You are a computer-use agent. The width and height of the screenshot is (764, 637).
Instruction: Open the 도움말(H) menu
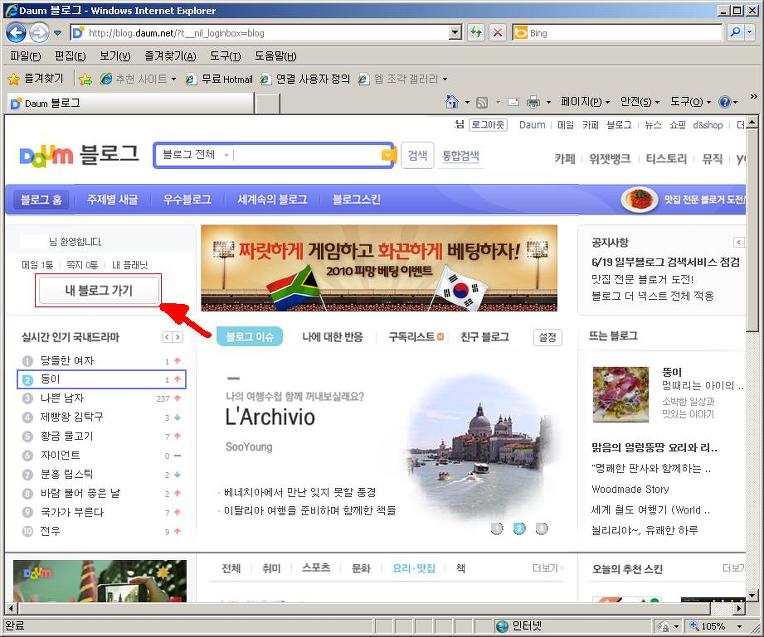pos(275,56)
